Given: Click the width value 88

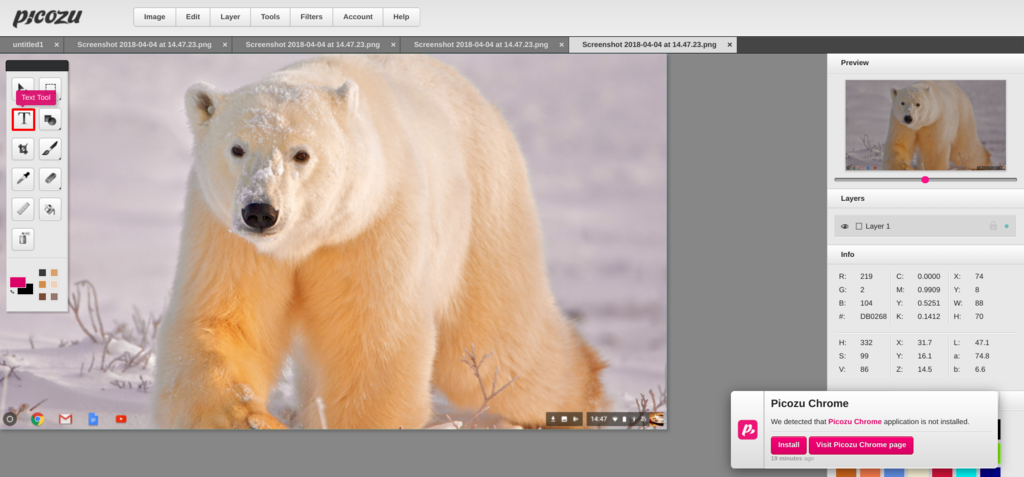Looking at the screenshot, I should coord(980,303).
